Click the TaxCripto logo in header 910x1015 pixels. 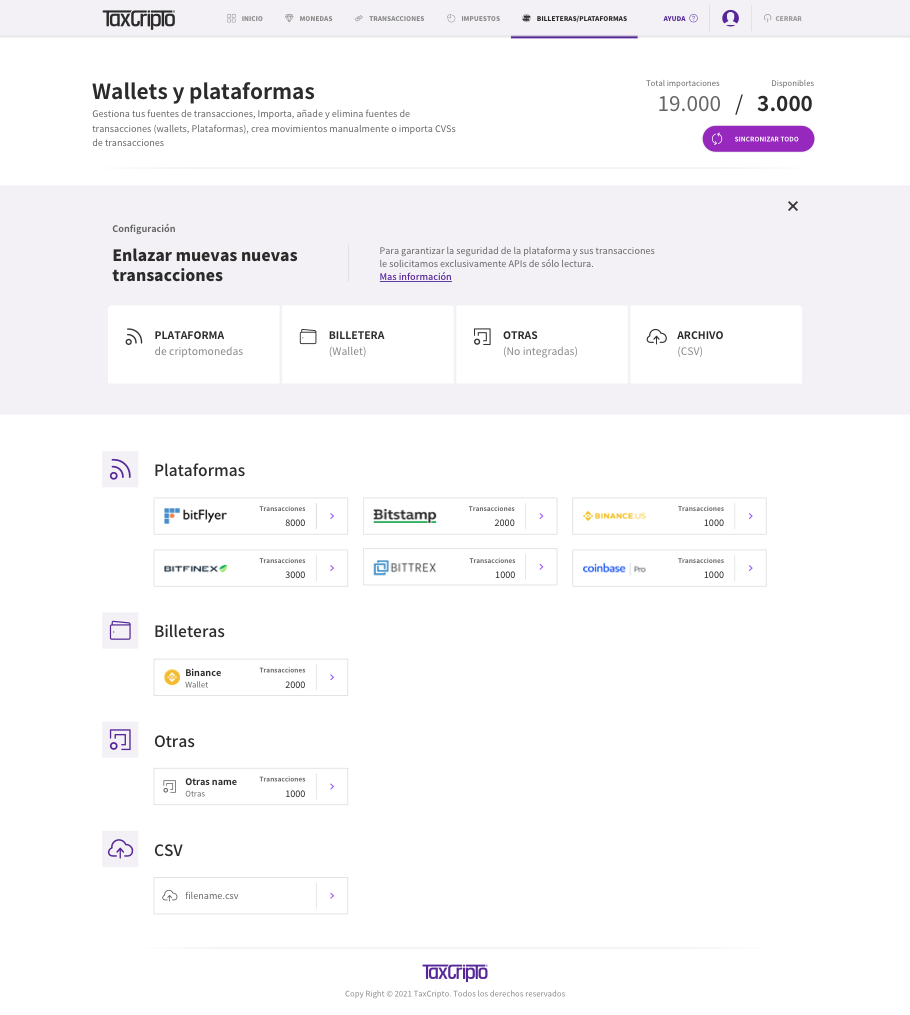[x=138, y=18]
